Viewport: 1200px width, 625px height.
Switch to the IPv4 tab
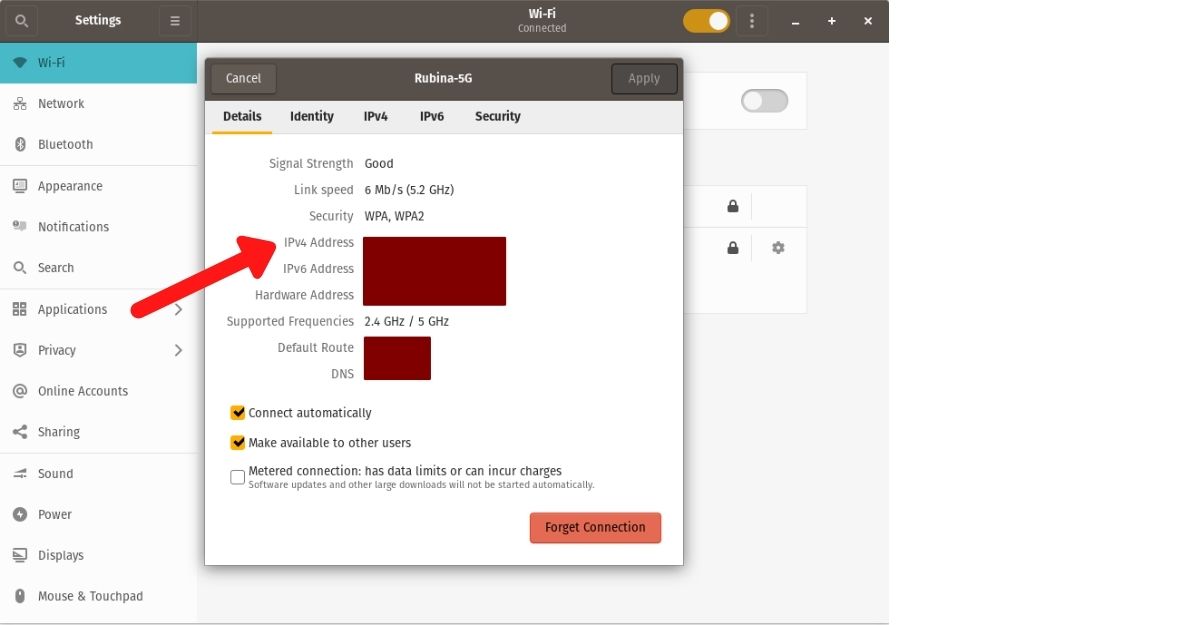pos(376,117)
